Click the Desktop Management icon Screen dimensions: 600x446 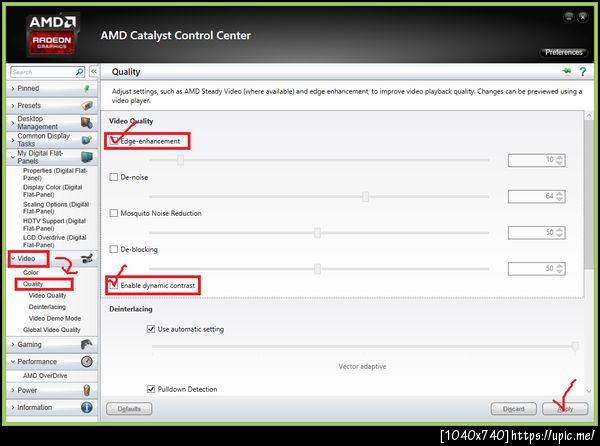(87, 122)
